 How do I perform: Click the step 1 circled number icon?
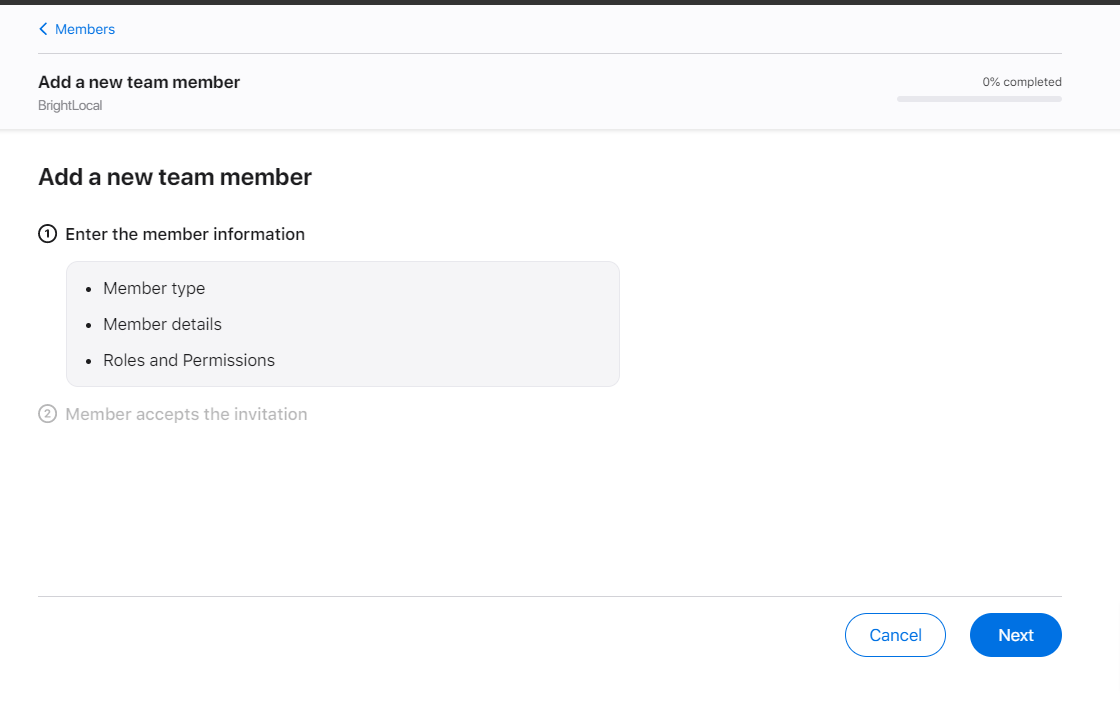(47, 234)
